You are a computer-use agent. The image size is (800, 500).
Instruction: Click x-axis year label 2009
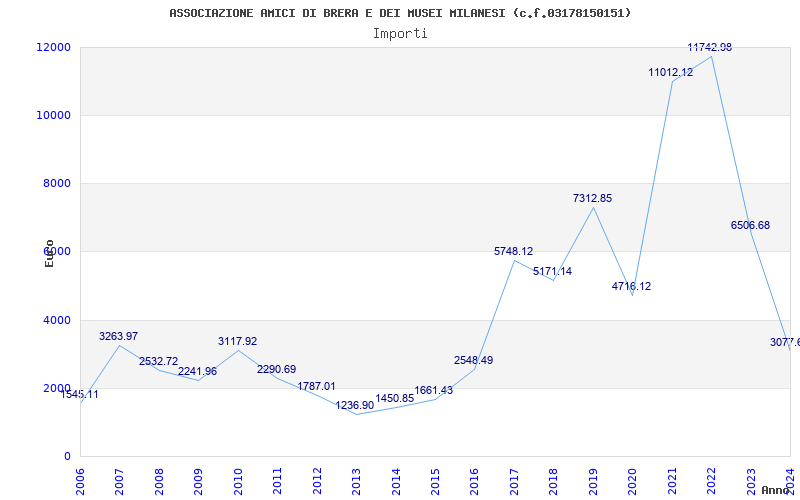[198, 481]
